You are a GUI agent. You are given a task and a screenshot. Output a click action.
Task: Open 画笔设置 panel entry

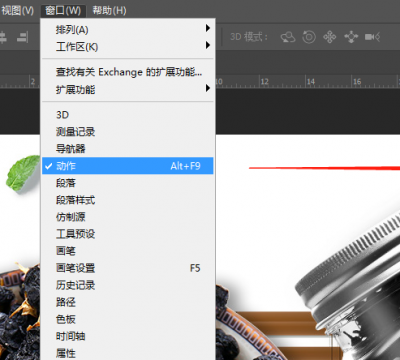coord(128,268)
